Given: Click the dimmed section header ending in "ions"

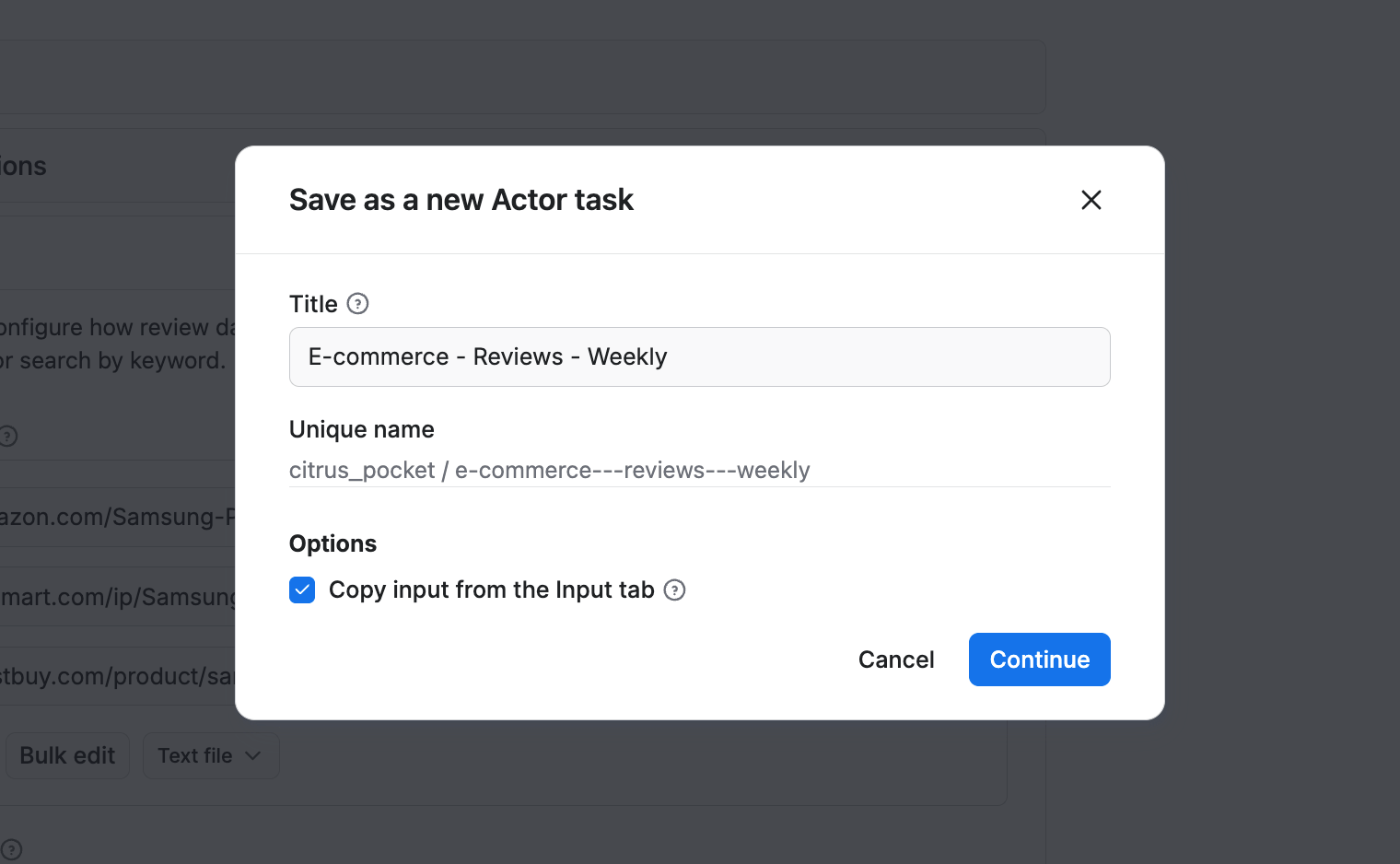Looking at the screenshot, I should click(x=23, y=167).
